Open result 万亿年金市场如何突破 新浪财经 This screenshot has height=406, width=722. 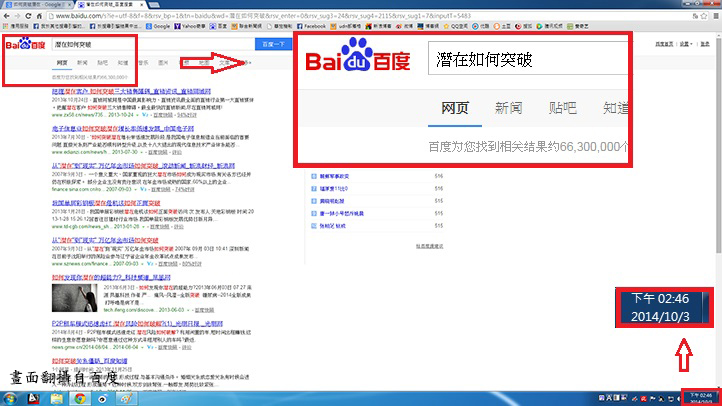143,166
